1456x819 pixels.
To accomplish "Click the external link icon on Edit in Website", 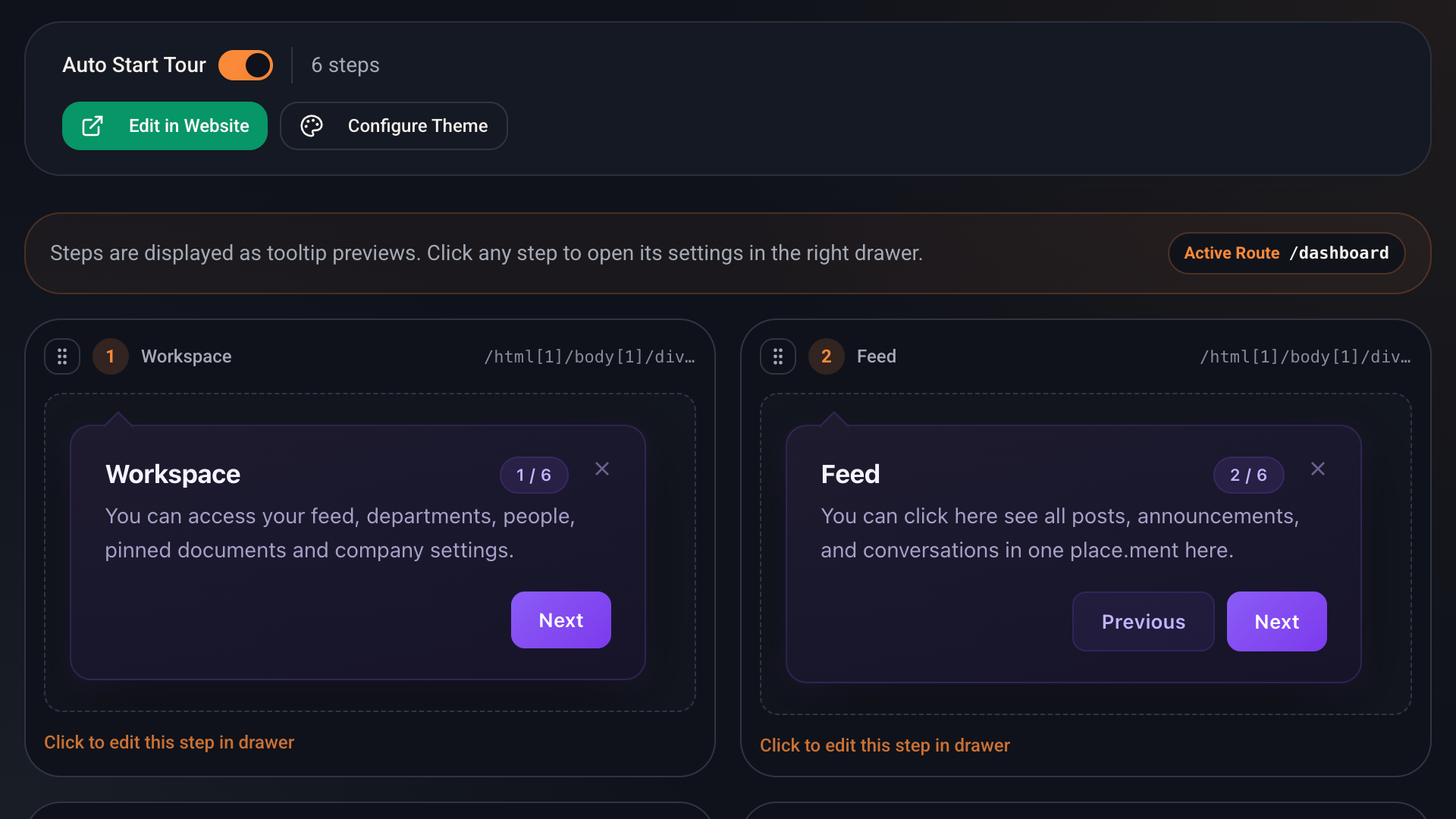I will coord(93,126).
